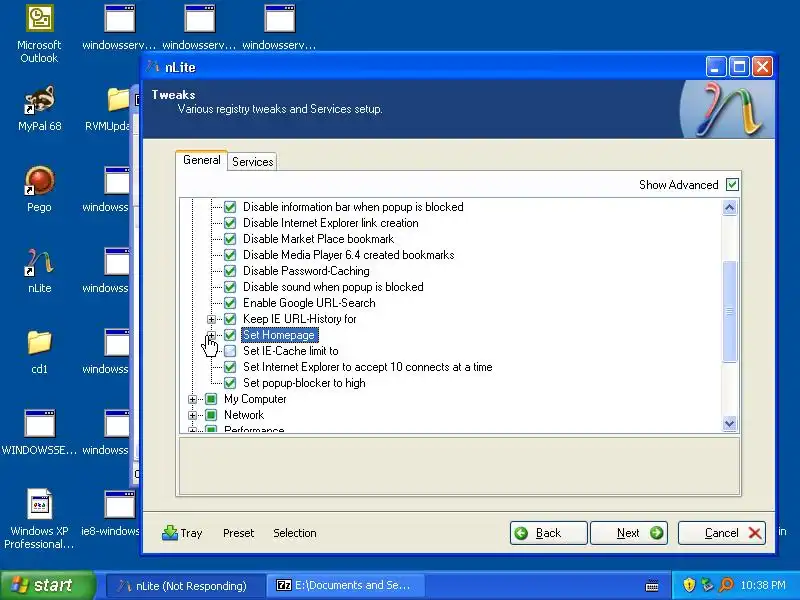Click the security shield tray icon
800x600 pixels.
(x=689, y=585)
